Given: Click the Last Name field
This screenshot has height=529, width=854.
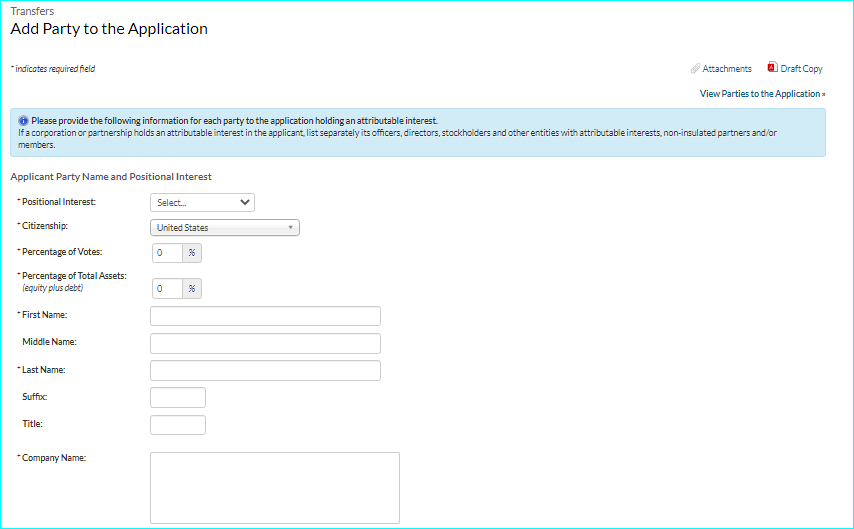Looking at the screenshot, I should pos(265,370).
